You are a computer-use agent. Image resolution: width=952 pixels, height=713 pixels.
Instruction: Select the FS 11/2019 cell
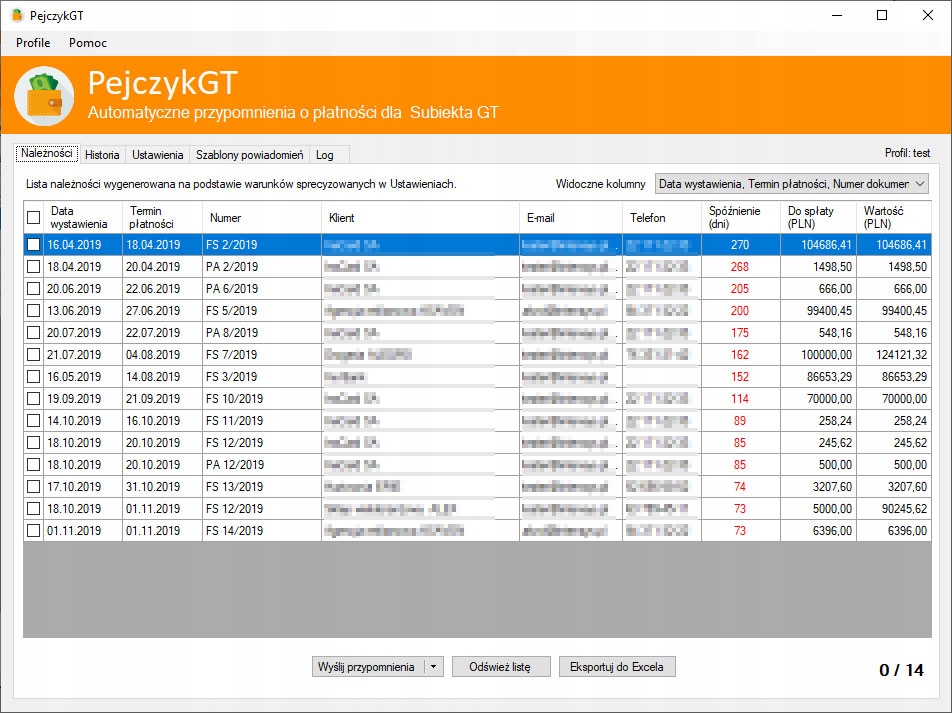click(262, 421)
